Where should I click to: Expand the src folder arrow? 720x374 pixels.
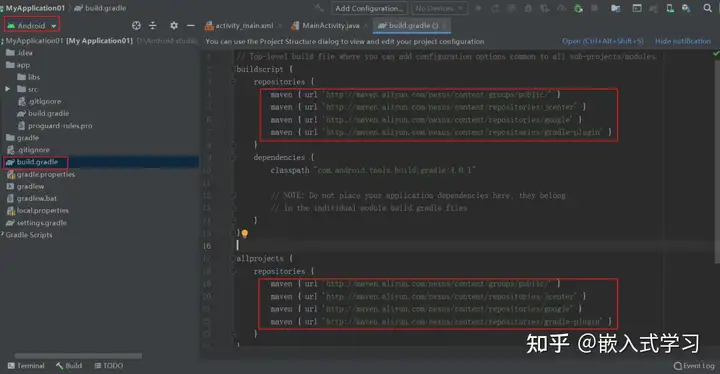click(x=8, y=89)
